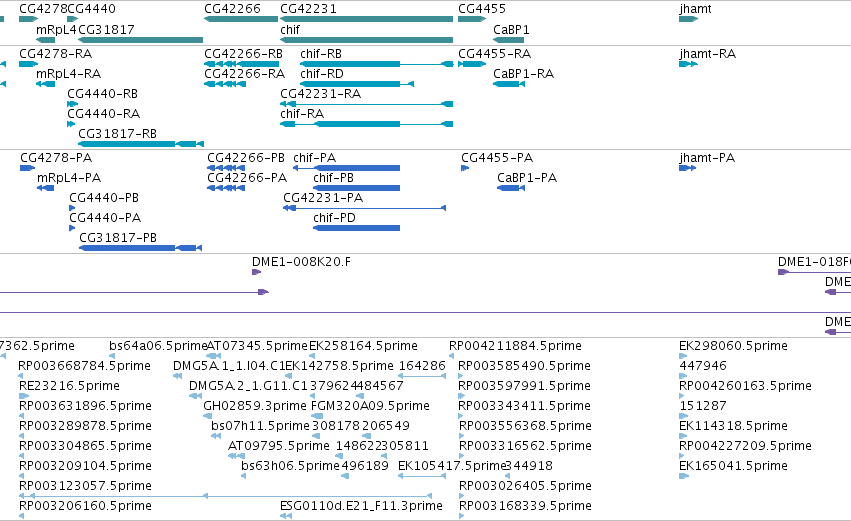This screenshot has width=851, height=521.
Task: Click the chif-RD transcript bar
Action: 357,84
